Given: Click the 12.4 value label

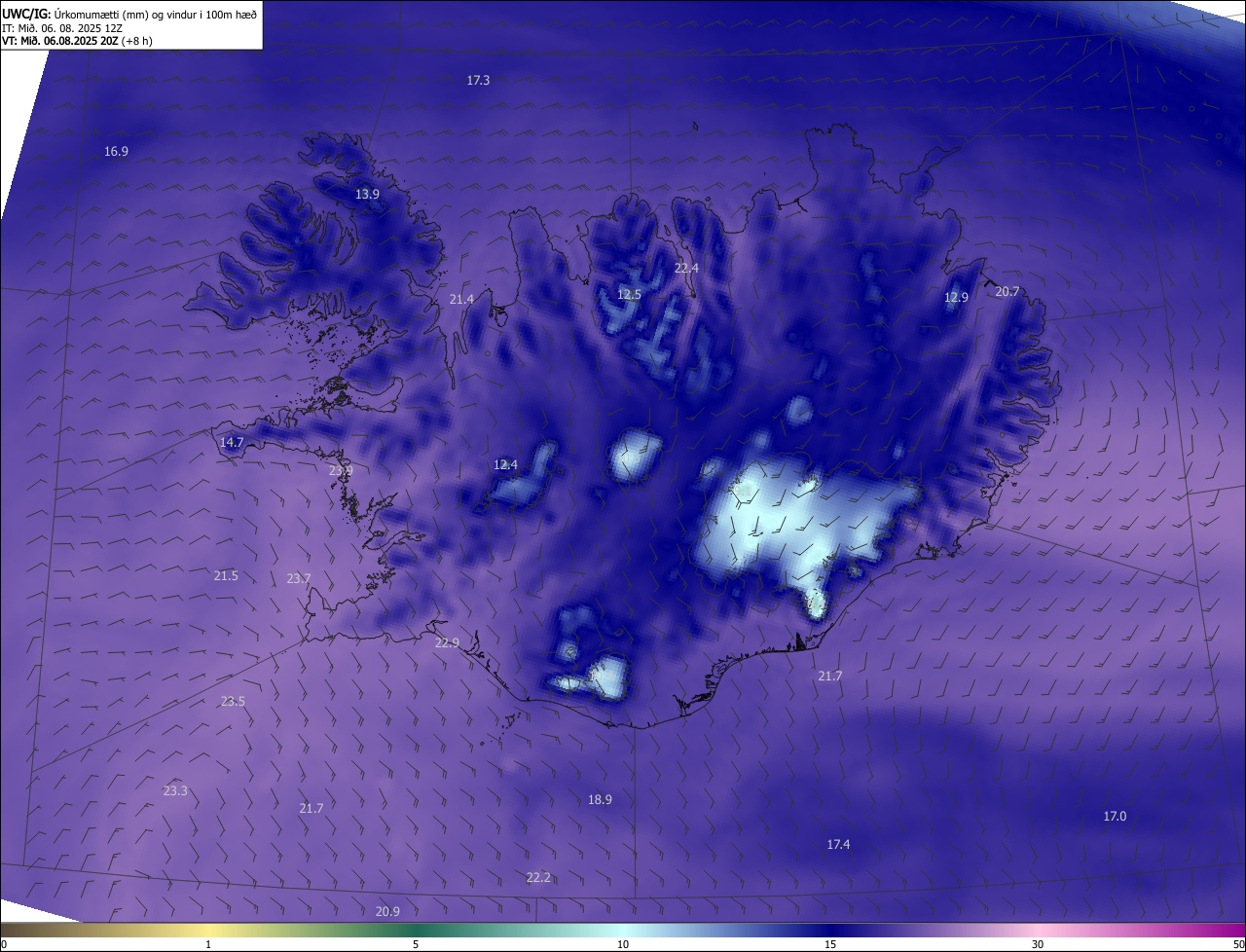Looking at the screenshot, I should point(506,465).
